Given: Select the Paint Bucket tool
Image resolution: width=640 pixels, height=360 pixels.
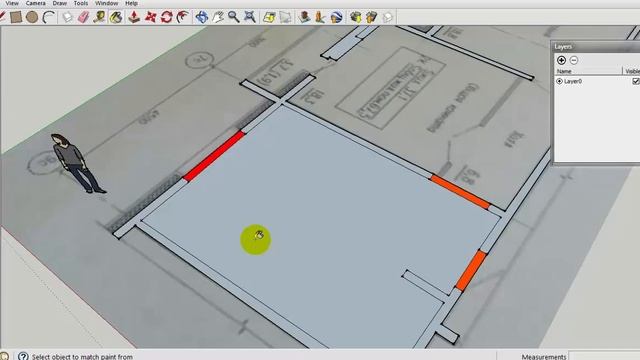Looking at the screenshot, I should tap(116, 17).
